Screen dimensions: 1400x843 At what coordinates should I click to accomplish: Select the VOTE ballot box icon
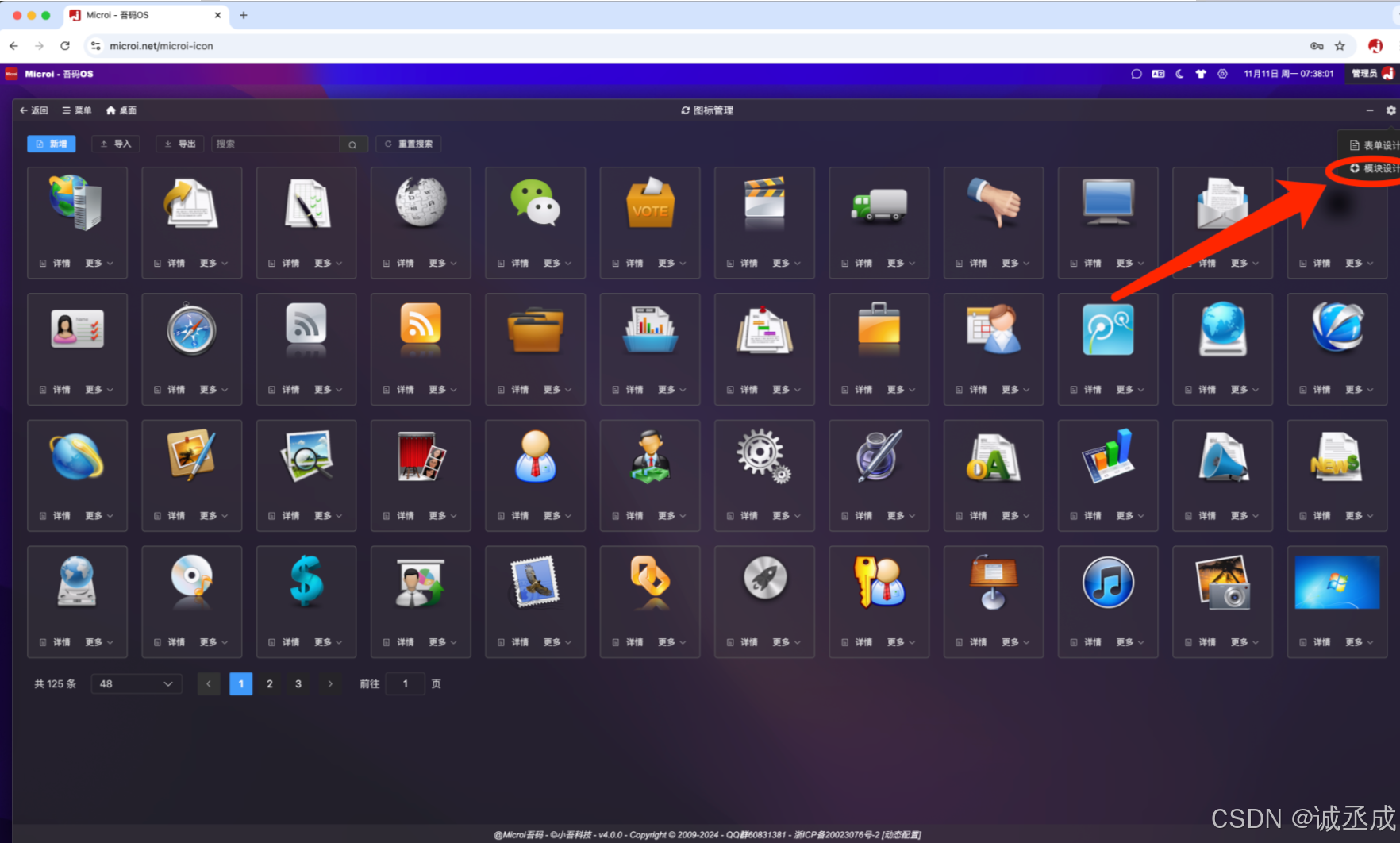click(650, 203)
